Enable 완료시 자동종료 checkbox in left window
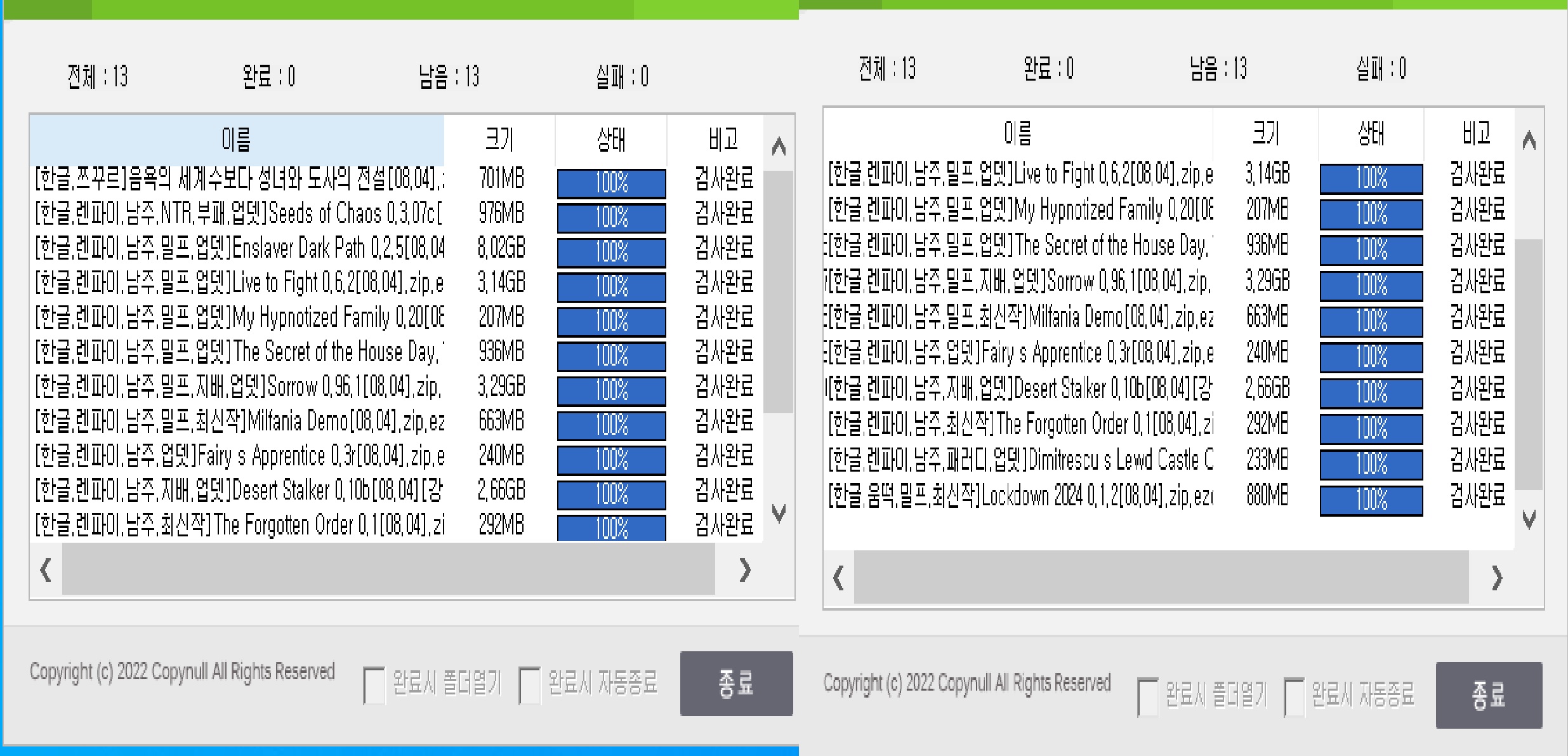Screen dimensions: 1568x756 pyautogui.click(x=529, y=685)
